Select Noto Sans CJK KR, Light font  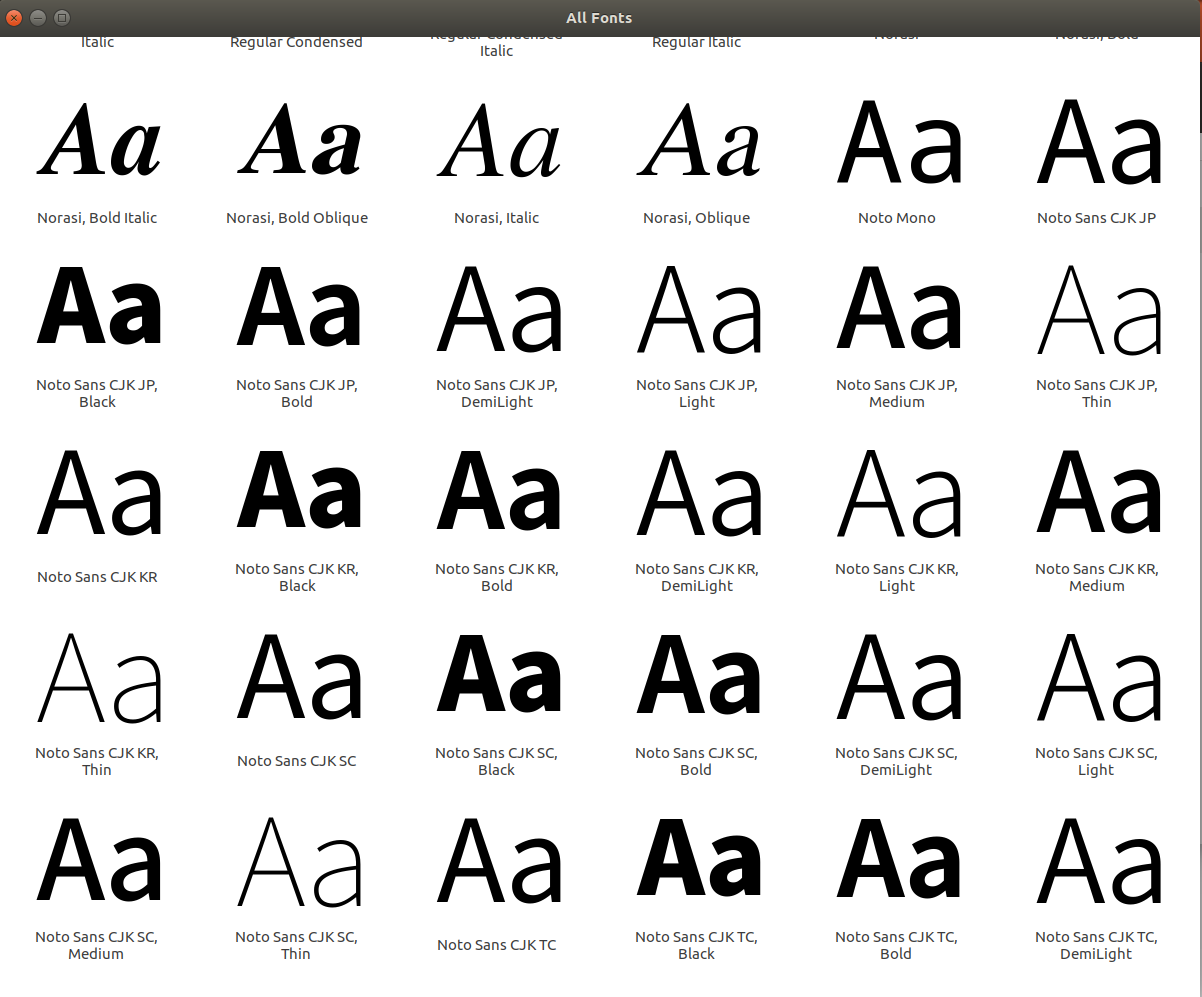(x=897, y=493)
